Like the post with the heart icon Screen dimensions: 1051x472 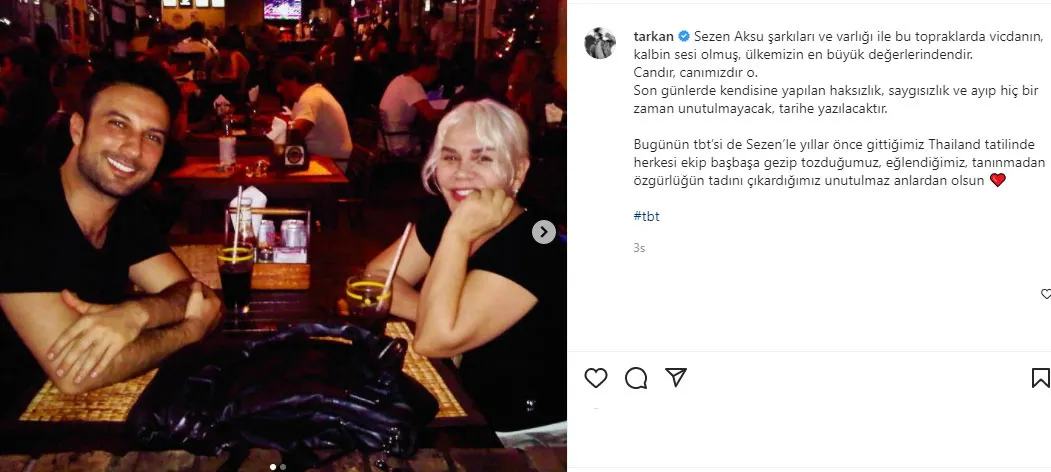click(x=595, y=378)
